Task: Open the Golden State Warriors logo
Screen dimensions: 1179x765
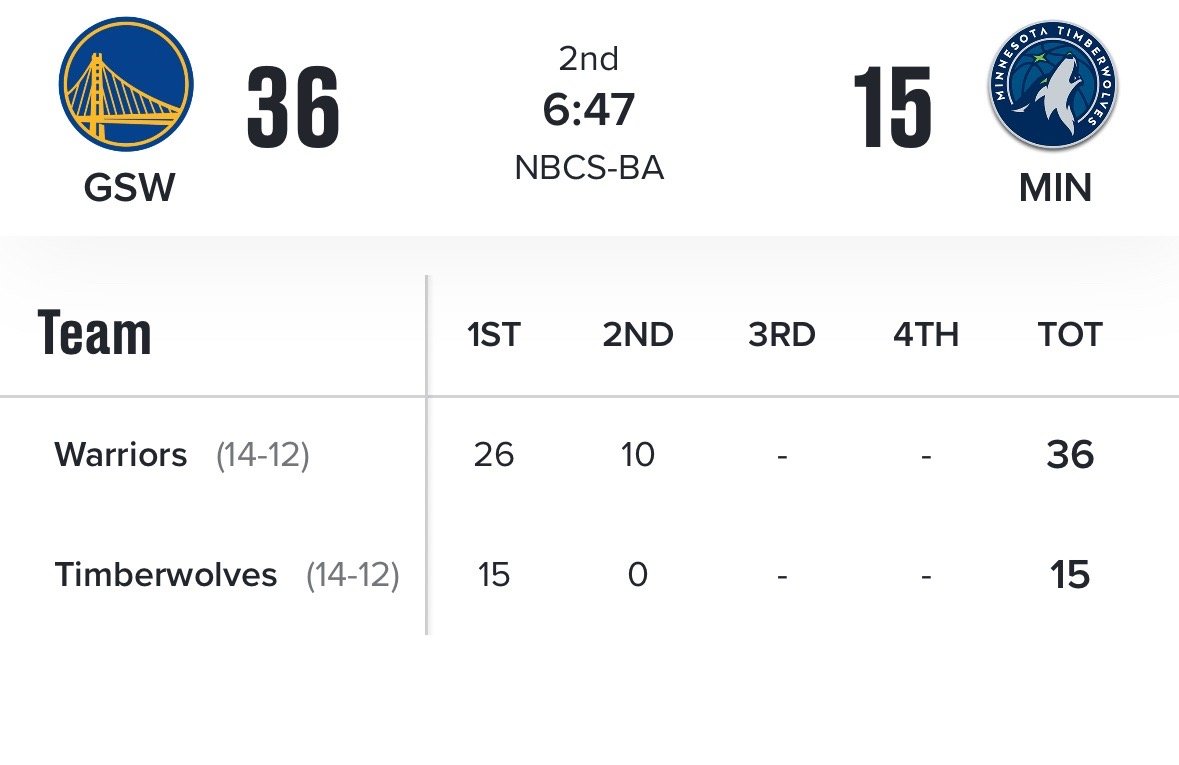Action: pyautogui.click(x=126, y=83)
